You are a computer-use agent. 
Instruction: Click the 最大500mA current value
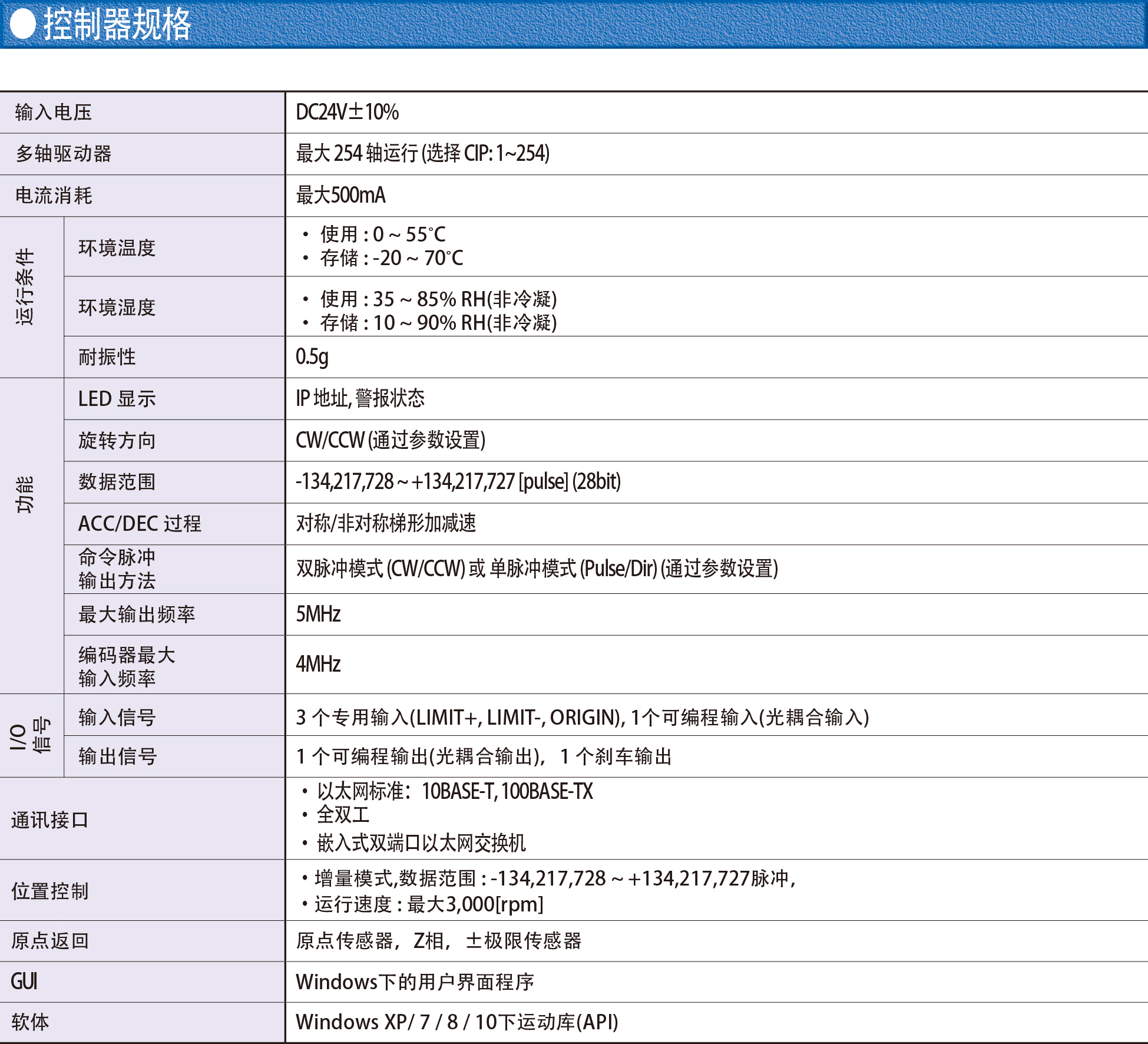tap(340, 195)
